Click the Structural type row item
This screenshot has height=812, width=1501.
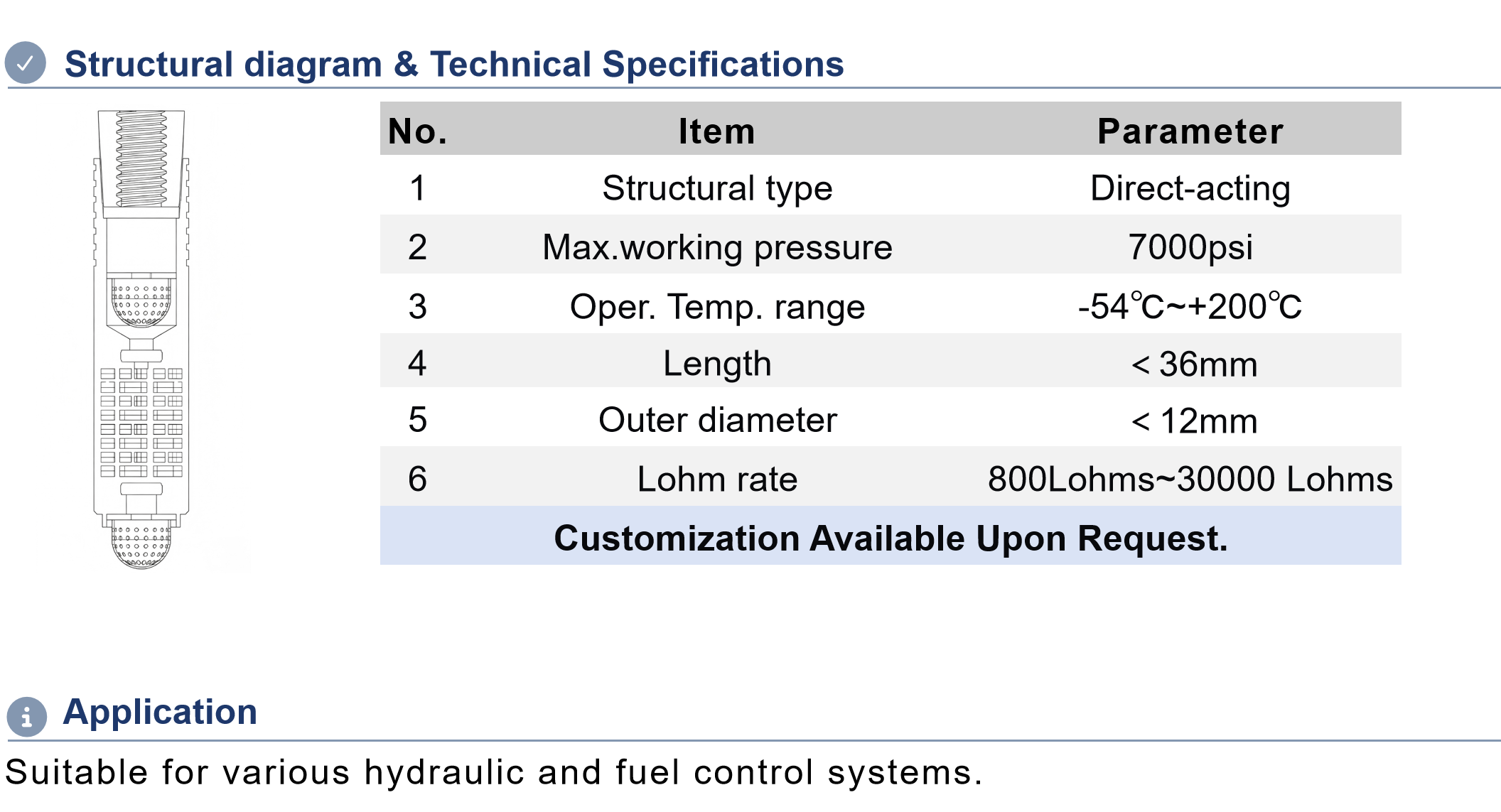717,188
